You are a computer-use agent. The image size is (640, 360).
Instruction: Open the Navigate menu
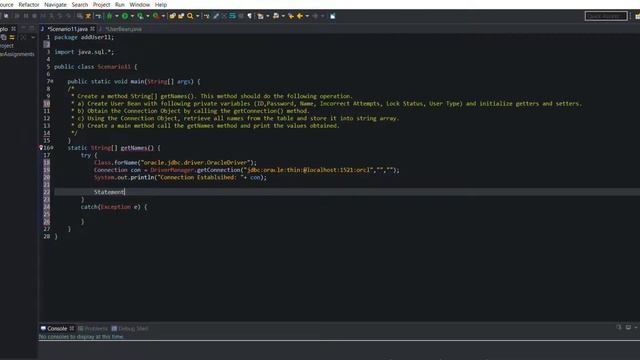click(55, 4)
